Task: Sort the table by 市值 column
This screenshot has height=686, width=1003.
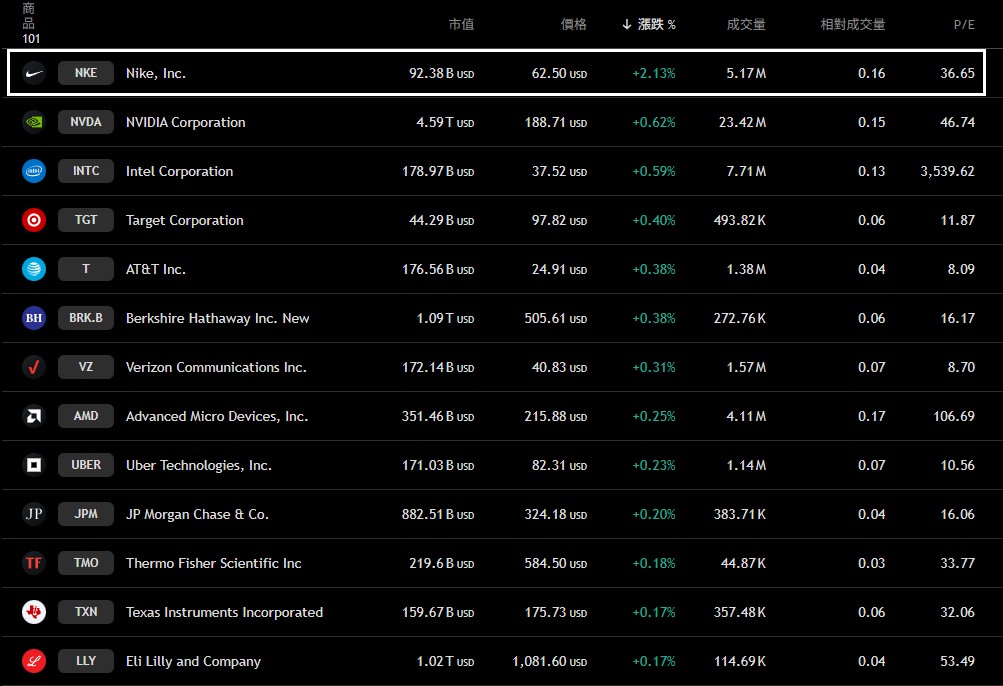Action: (461, 24)
